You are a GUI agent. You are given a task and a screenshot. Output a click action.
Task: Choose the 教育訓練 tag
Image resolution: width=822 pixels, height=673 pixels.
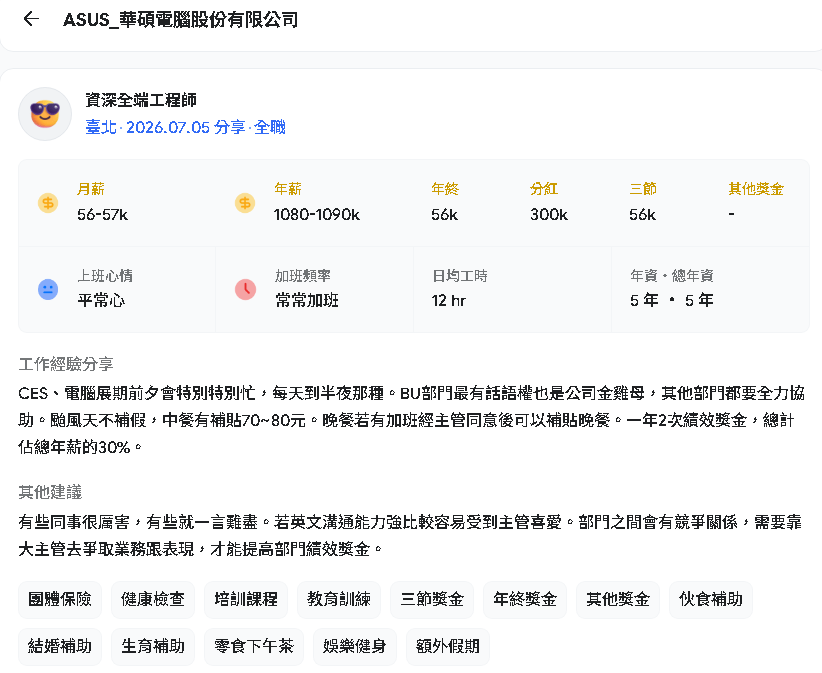(x=339, y=600)
